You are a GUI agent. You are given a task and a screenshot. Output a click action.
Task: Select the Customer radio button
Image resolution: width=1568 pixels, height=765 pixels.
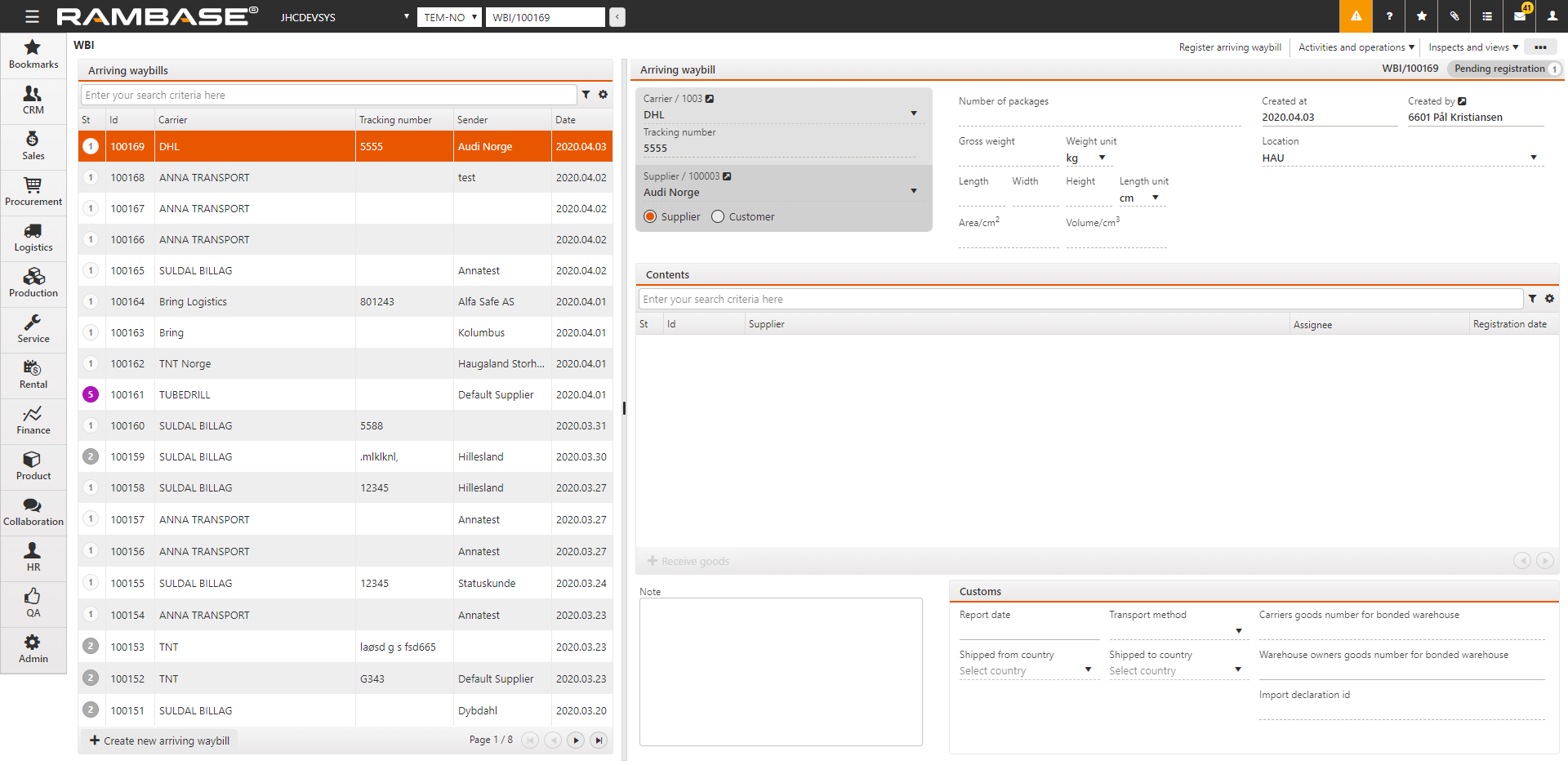[718, 216]
